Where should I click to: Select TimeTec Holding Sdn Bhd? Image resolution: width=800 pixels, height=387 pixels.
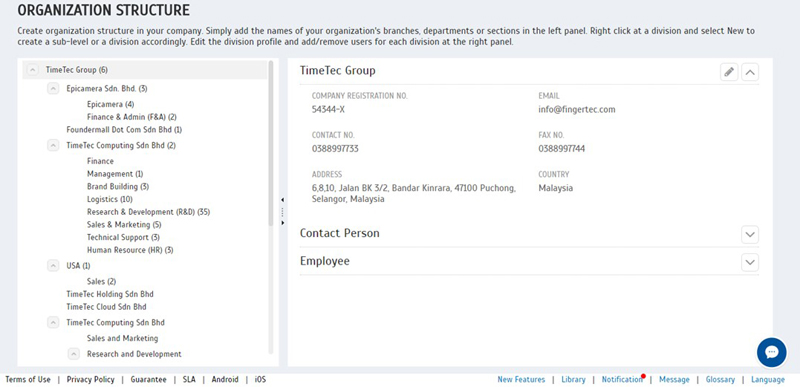coord(110,294)
